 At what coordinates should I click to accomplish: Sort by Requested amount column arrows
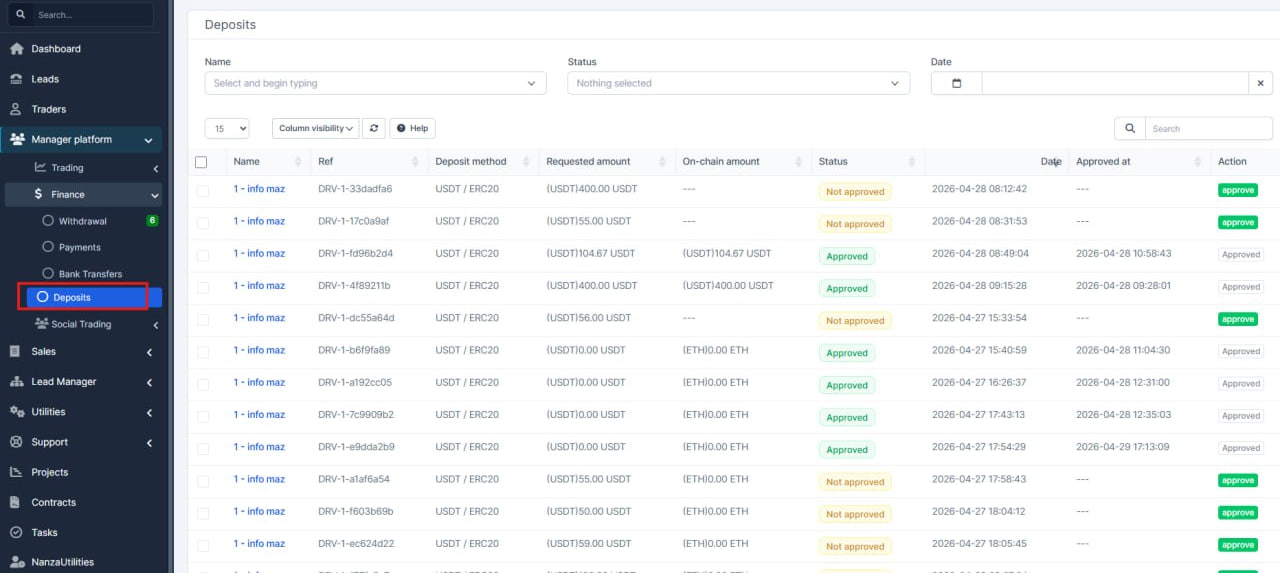662,162
